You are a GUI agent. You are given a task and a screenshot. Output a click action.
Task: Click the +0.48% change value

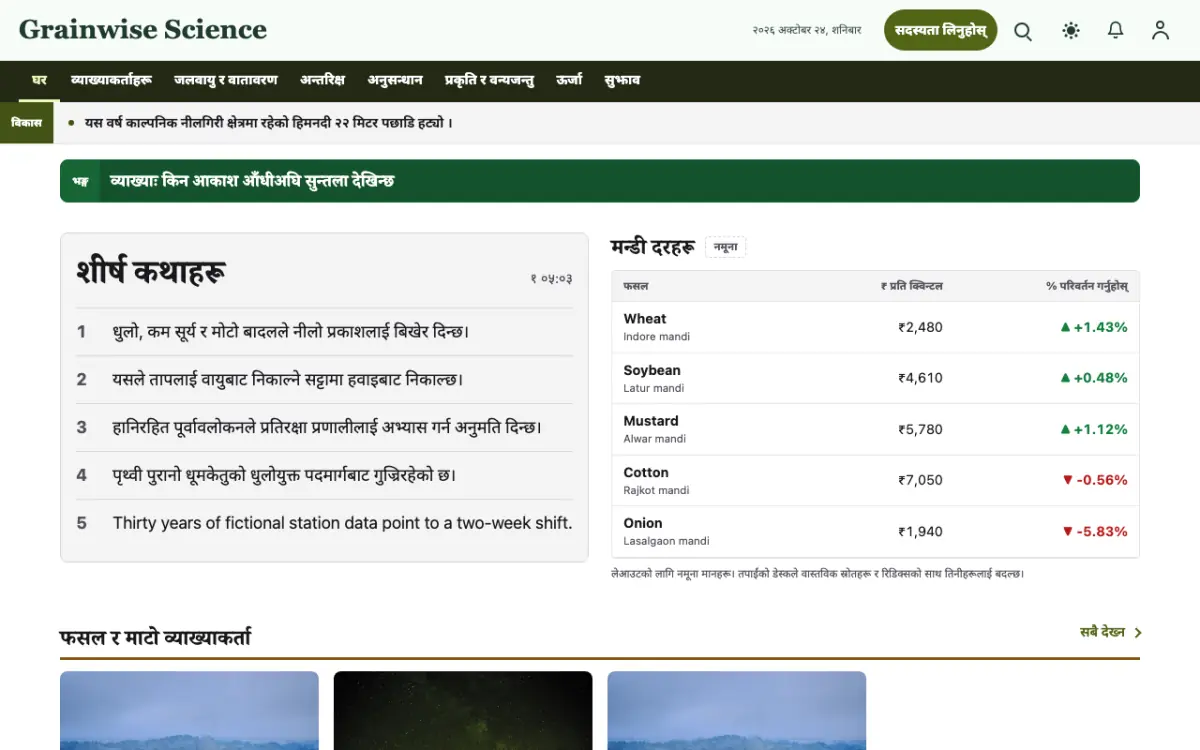tap(1094, 378)
